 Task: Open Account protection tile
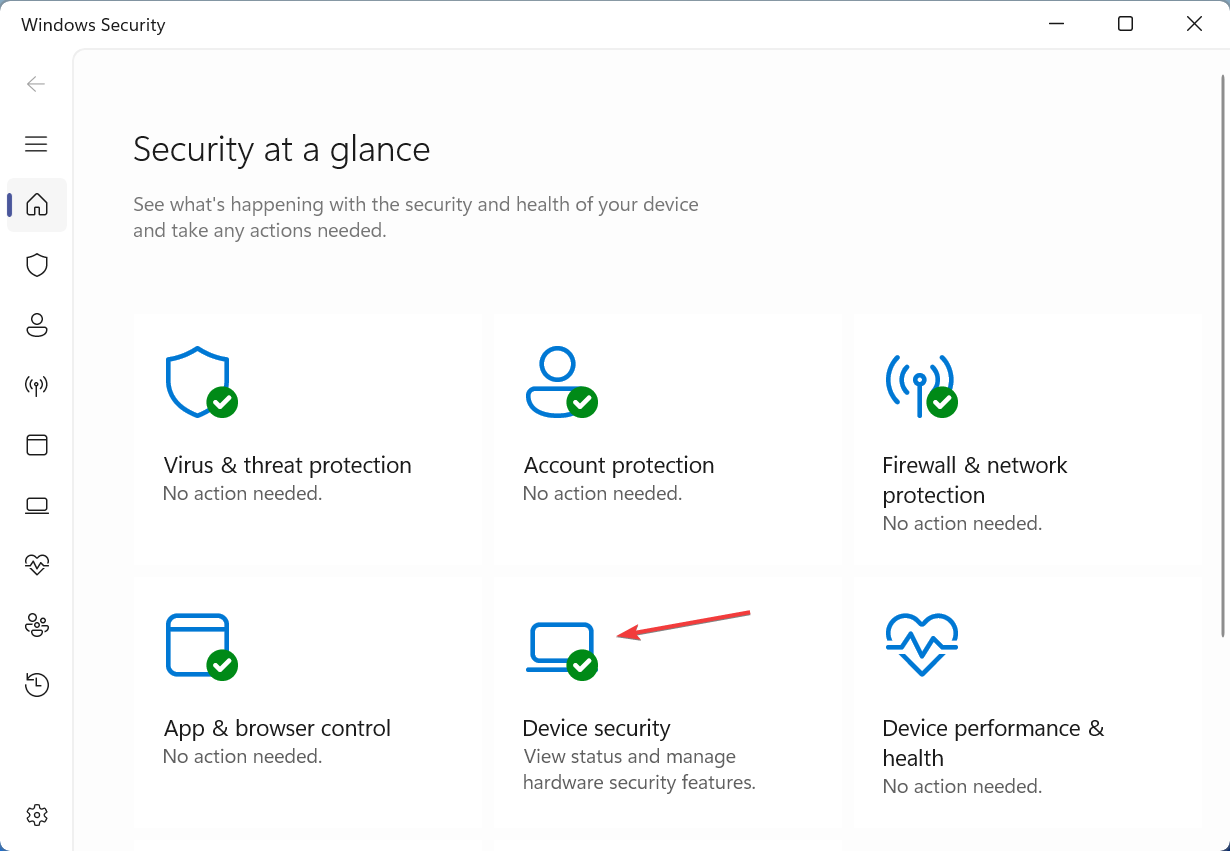click(x=667, y=439)
